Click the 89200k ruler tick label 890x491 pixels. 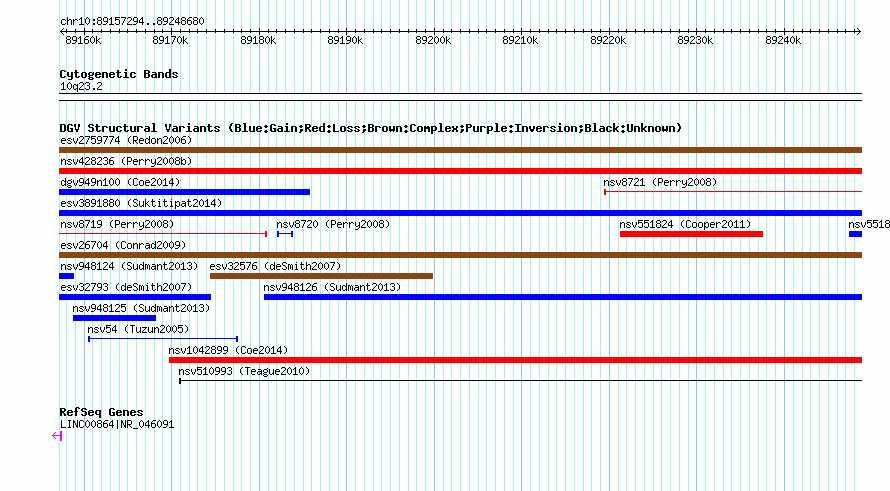(x=433, y=40)
